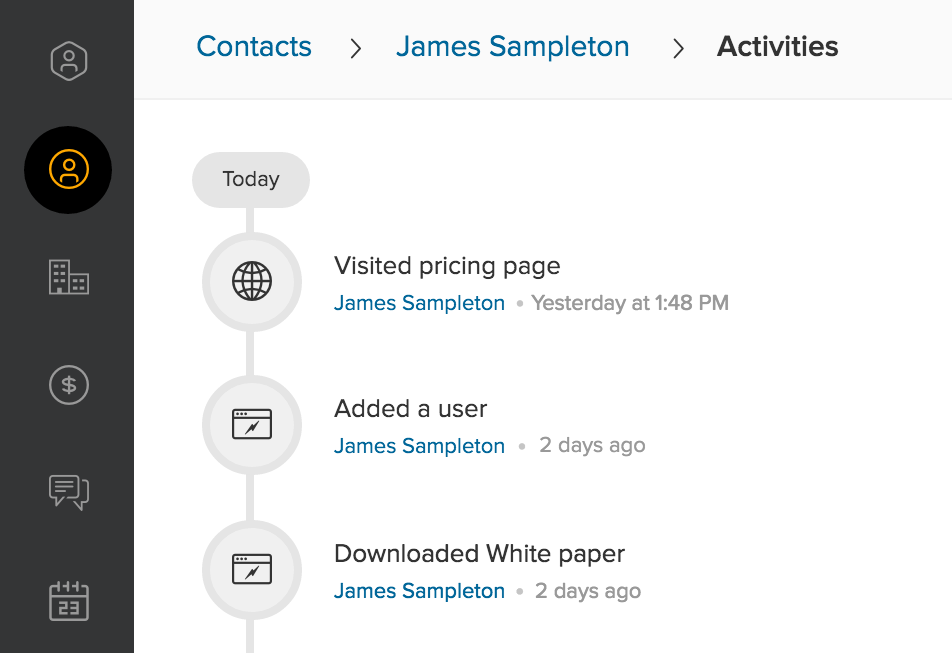Open James Sampleton breadcrumb link
Viewport: 952px width, 653px height.
[512, 47]
